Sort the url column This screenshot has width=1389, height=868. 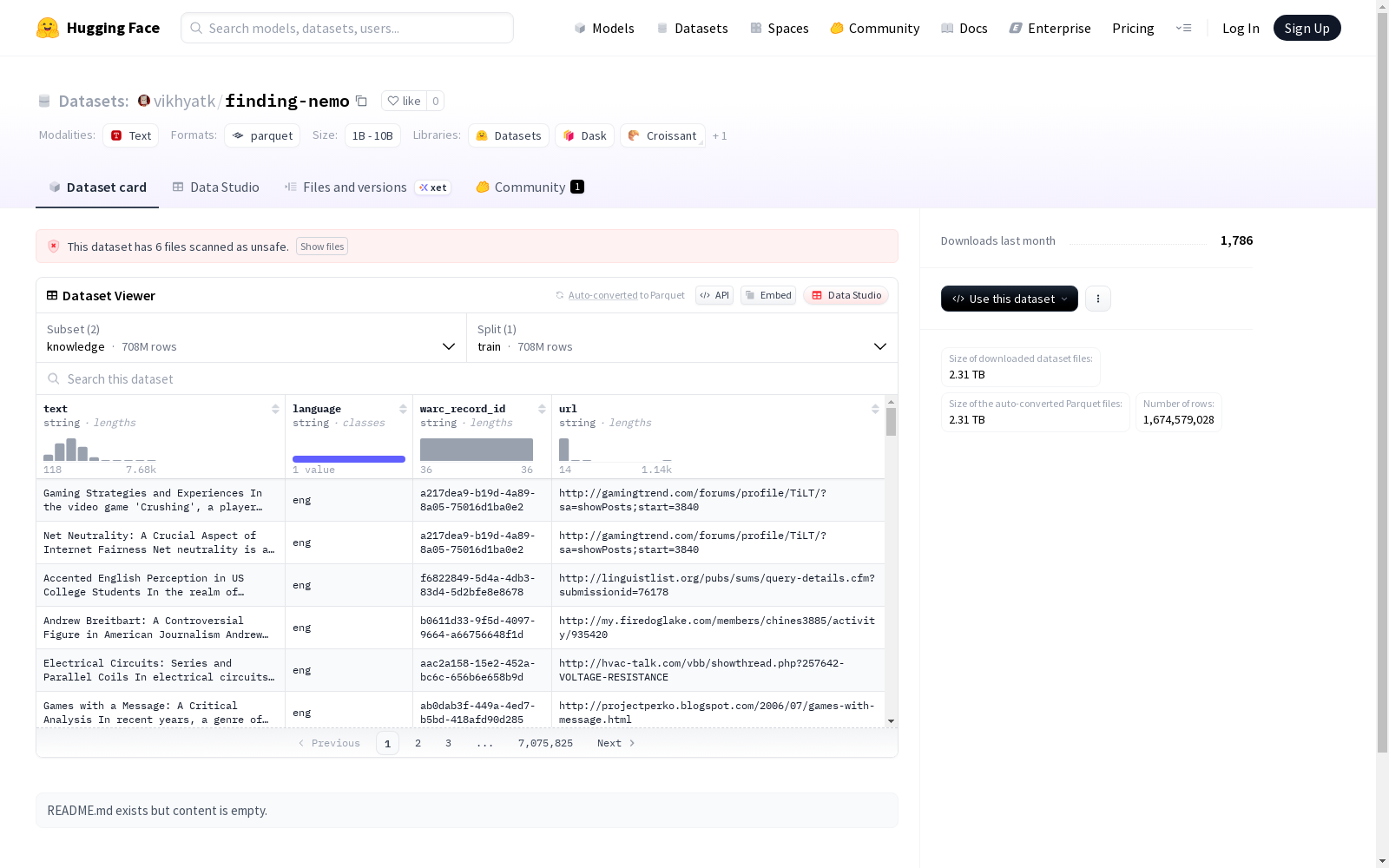tap(875, 409)
